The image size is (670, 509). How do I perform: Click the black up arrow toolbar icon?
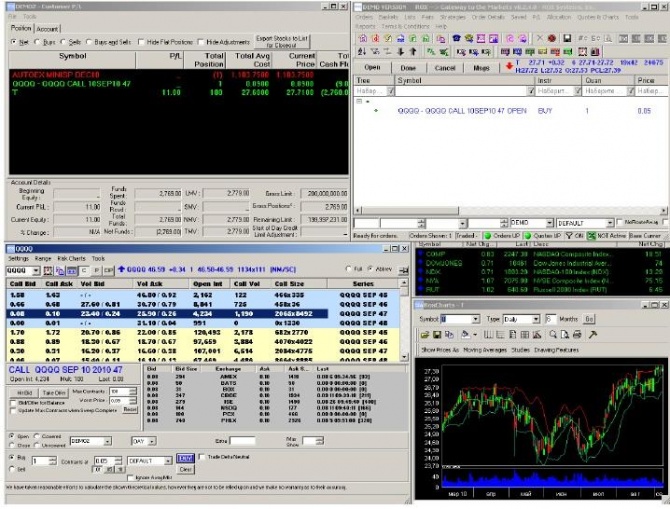(x=413, y=52)
